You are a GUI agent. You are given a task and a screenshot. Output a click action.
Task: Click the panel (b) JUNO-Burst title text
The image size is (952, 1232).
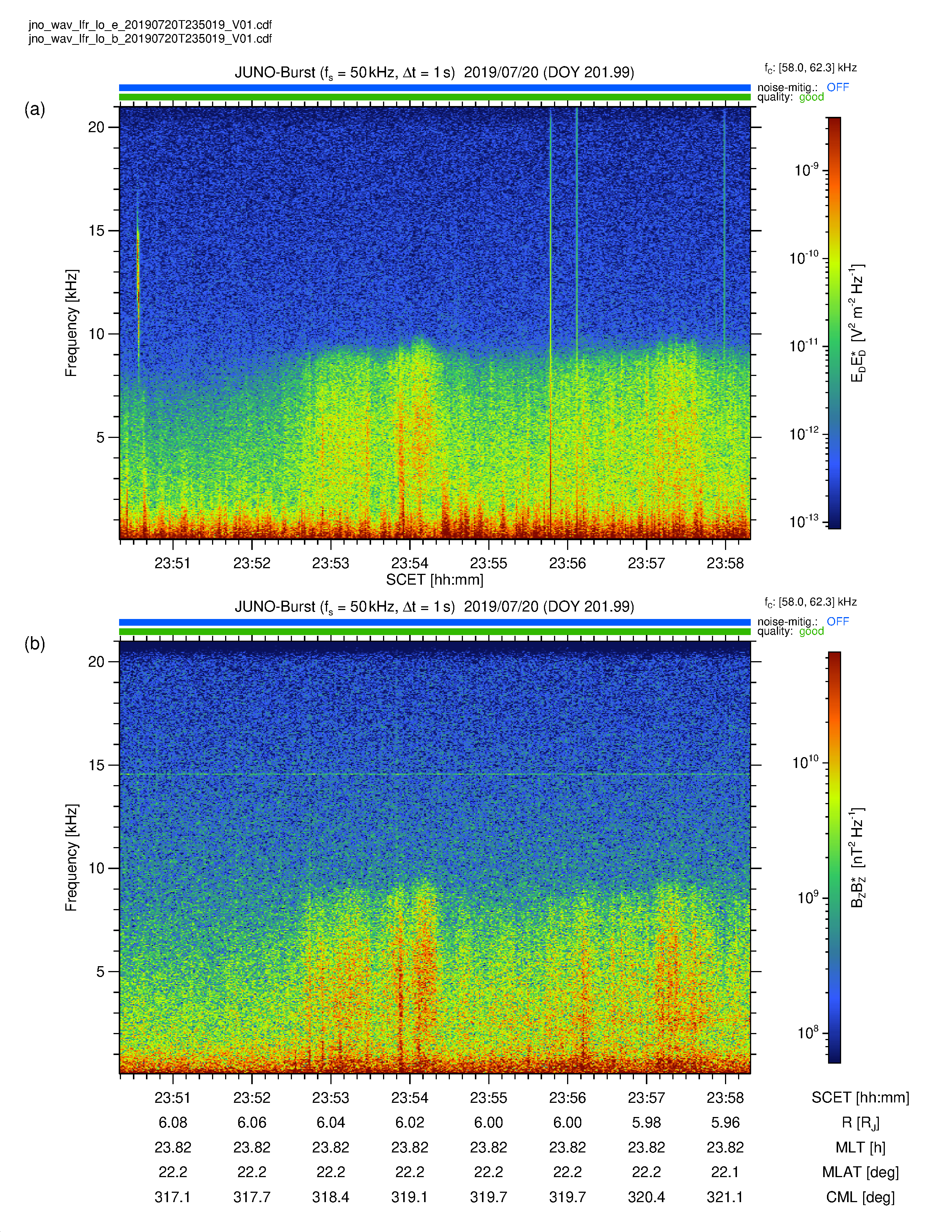tap(434, 607)
